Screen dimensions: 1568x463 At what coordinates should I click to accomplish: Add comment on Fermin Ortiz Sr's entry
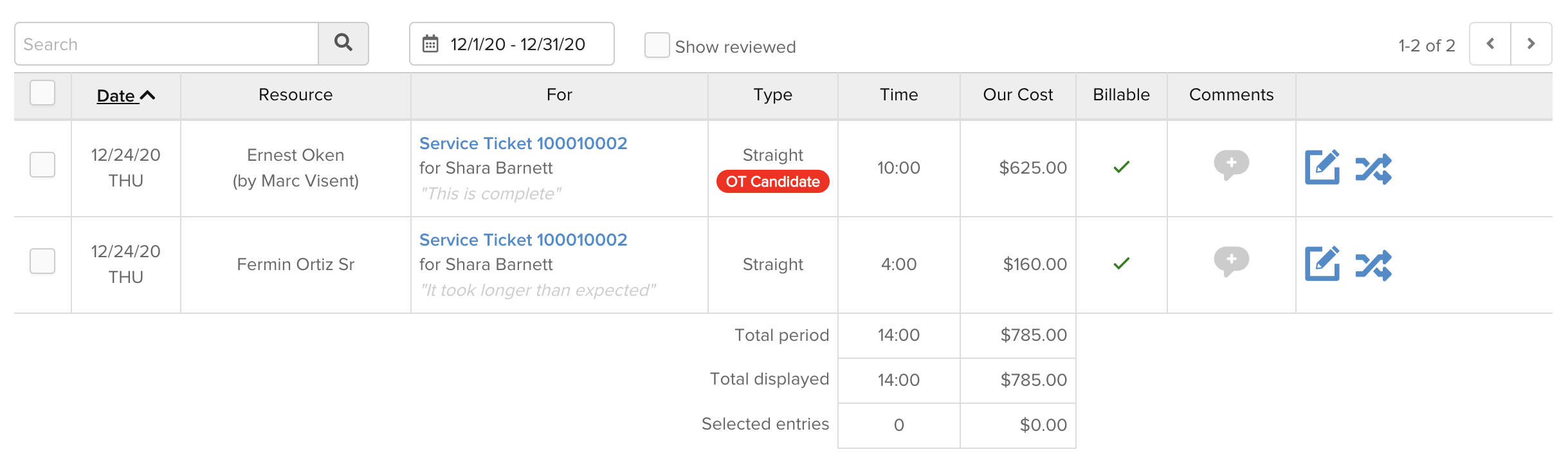[x=1231, y=261]
